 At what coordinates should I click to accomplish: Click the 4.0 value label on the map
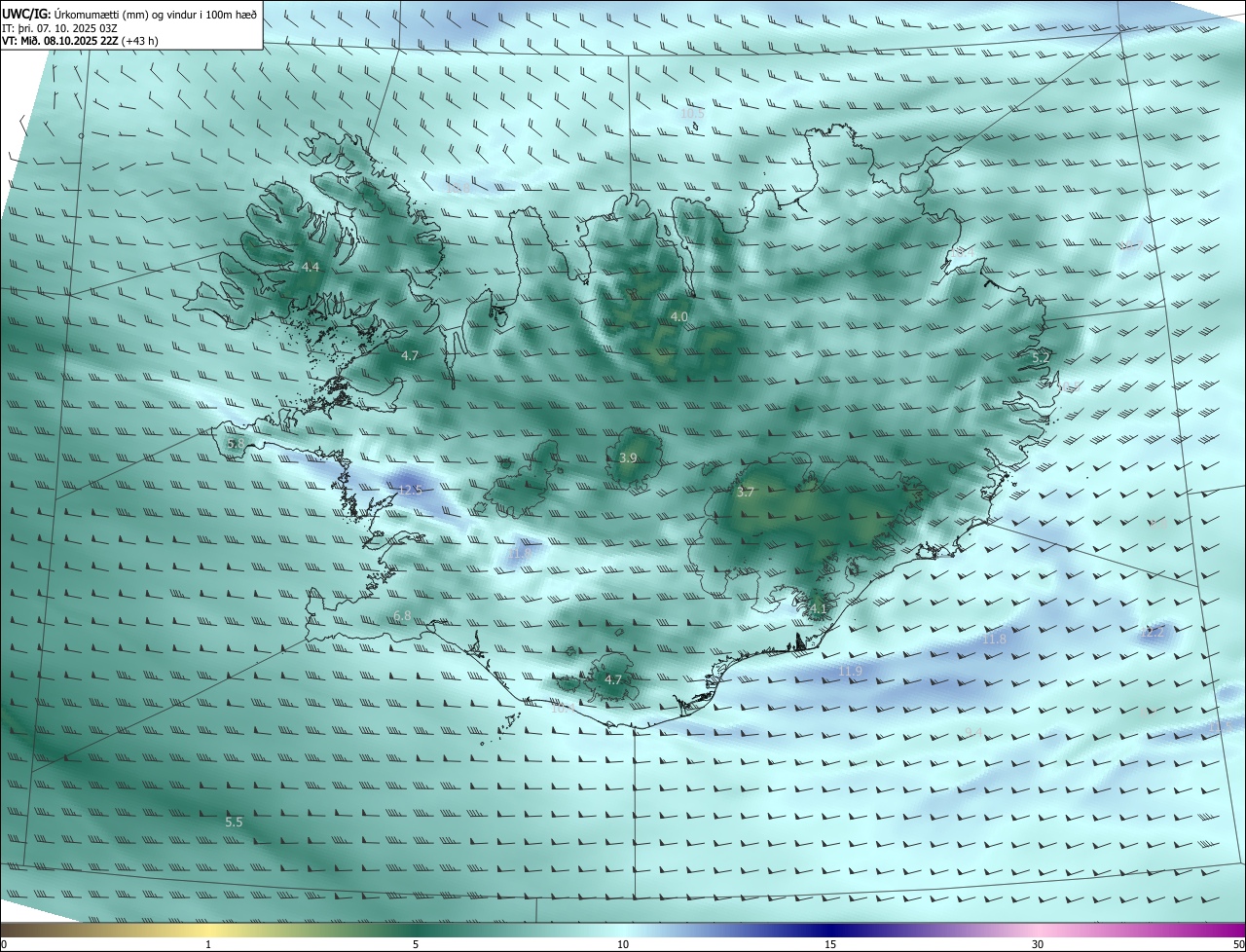point(679,317)
